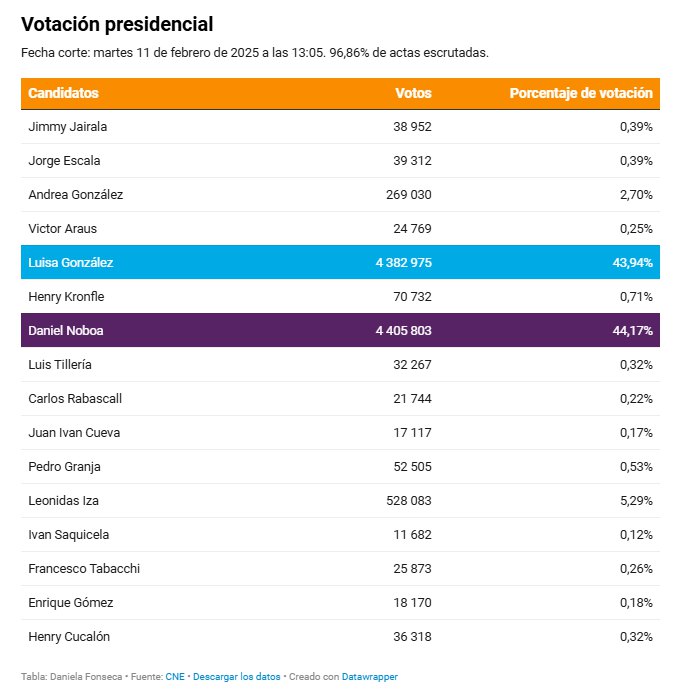Select the Candidatos column header
682x692 pixels.
[64, 93]
